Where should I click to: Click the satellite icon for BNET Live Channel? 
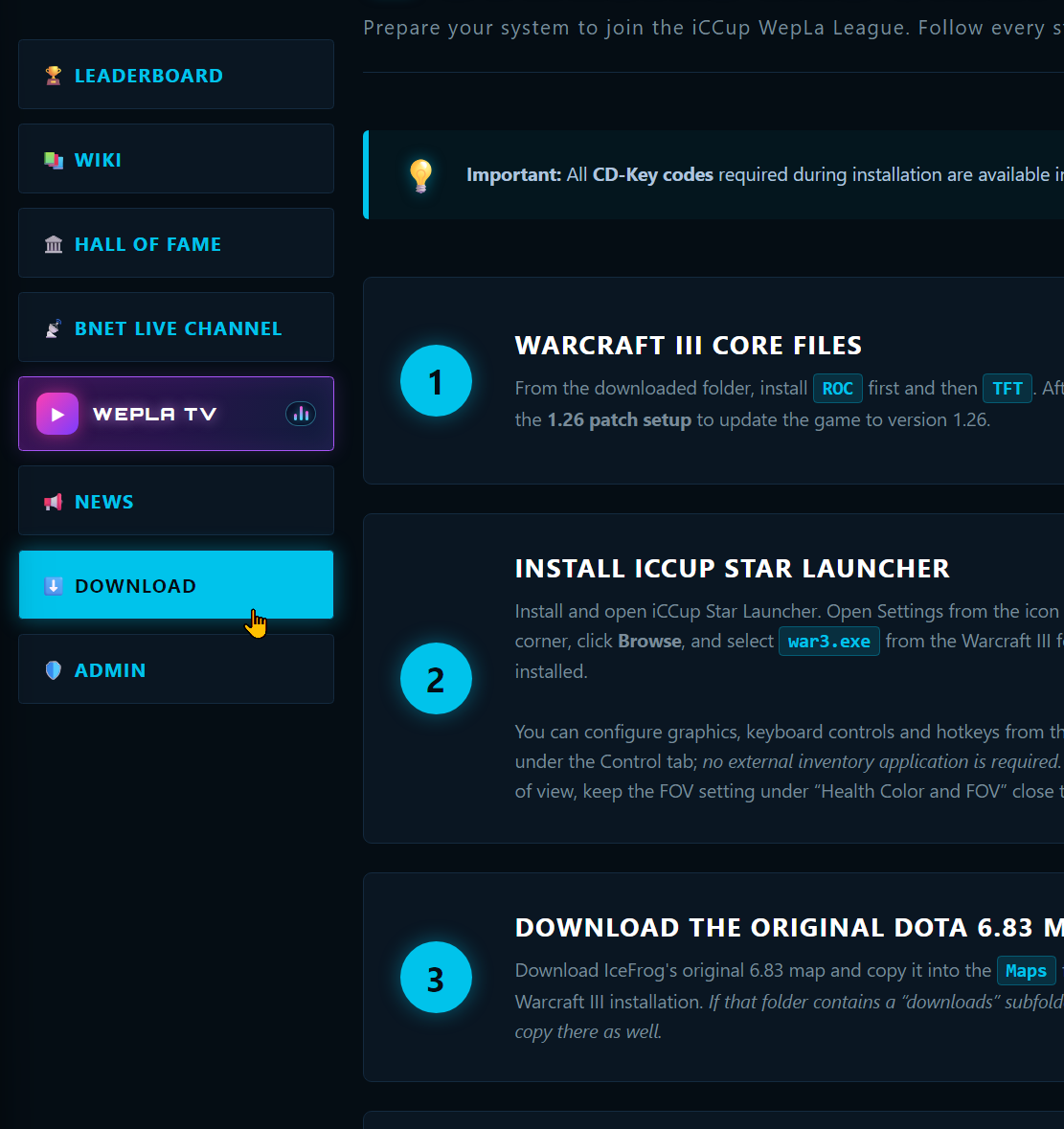[54, 329]
